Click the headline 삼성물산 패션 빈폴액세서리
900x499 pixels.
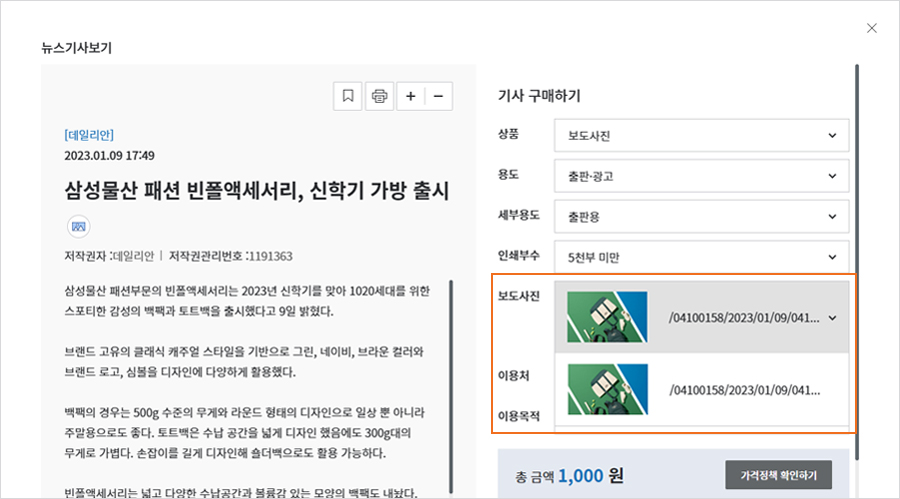(x=257, y=191)
